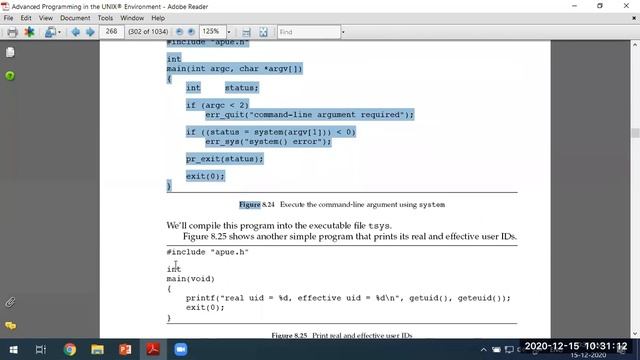Screen dimensions: 640x360
Task: Click 'pr_exit(status);' code line
Action: click(x=225, y=159)
